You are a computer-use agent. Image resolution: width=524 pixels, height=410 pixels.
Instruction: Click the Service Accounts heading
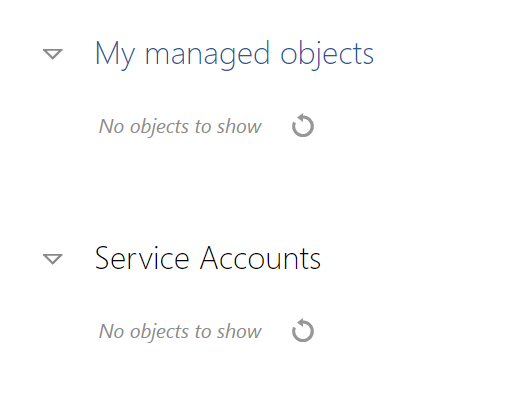pyautogui.click(x=208, y=258)
